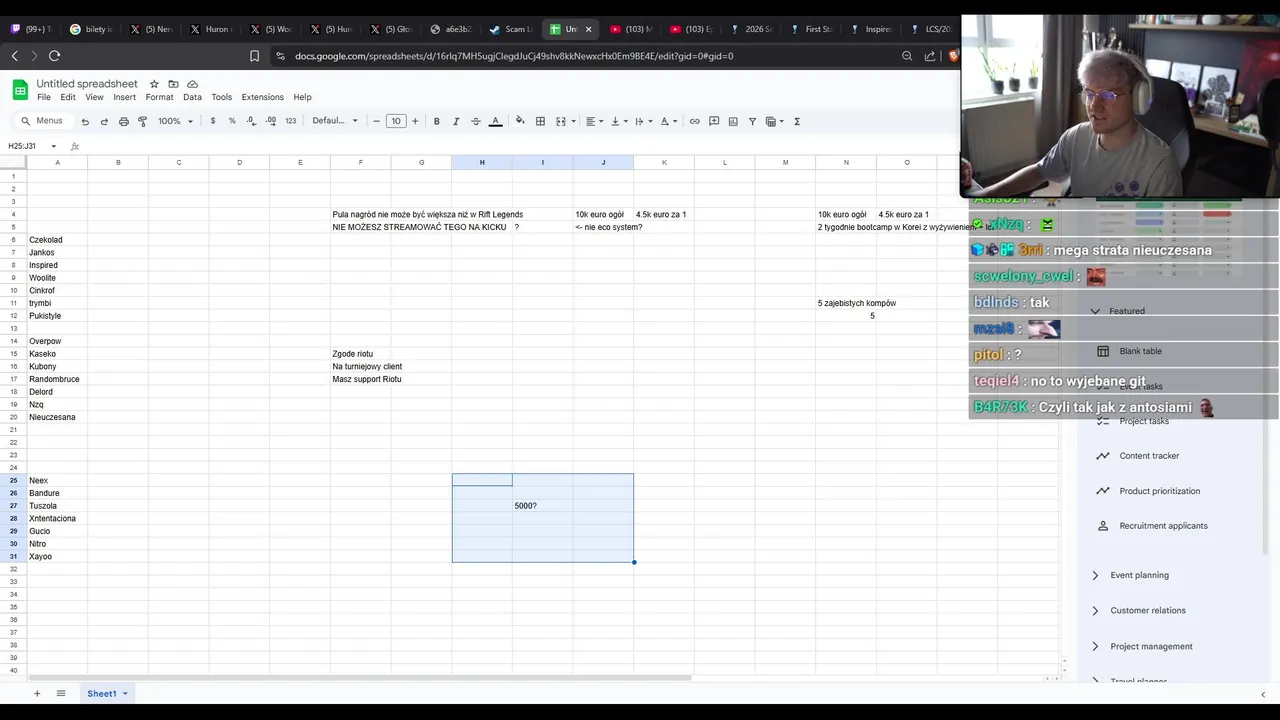Choose the Recruitment applicants template
Image resolution: width=1280 pixels, height=720 pixels.
click(x=1163, y=526)
